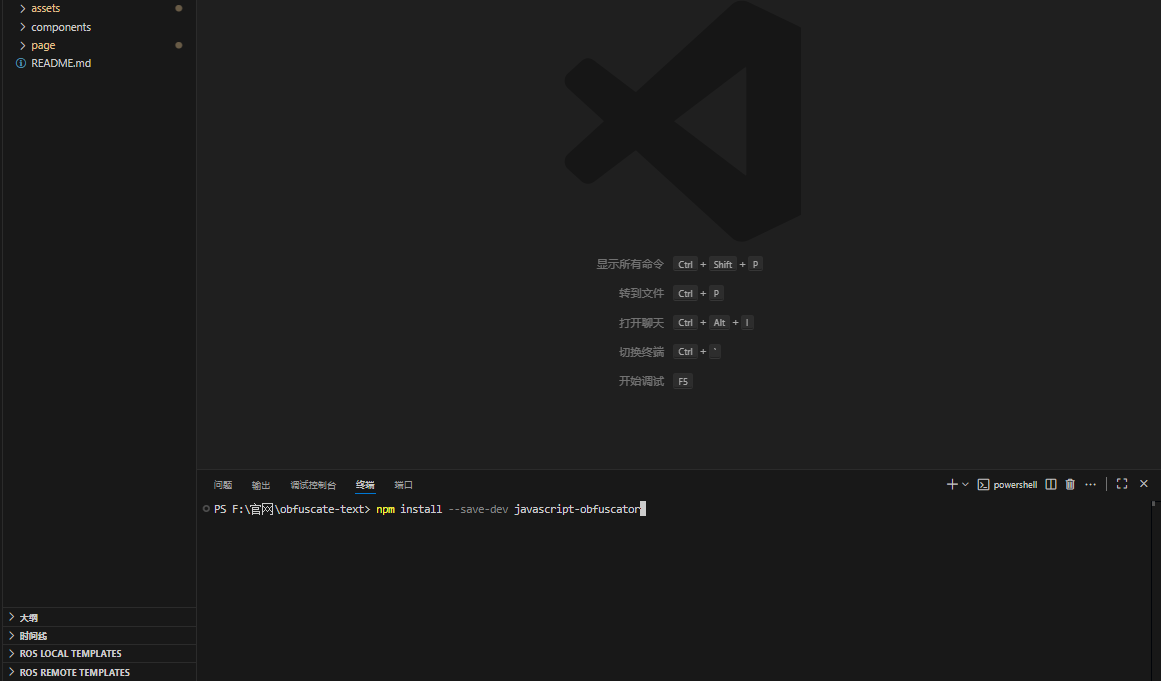Switch to the 问题 panel tab

click(223, 485)
